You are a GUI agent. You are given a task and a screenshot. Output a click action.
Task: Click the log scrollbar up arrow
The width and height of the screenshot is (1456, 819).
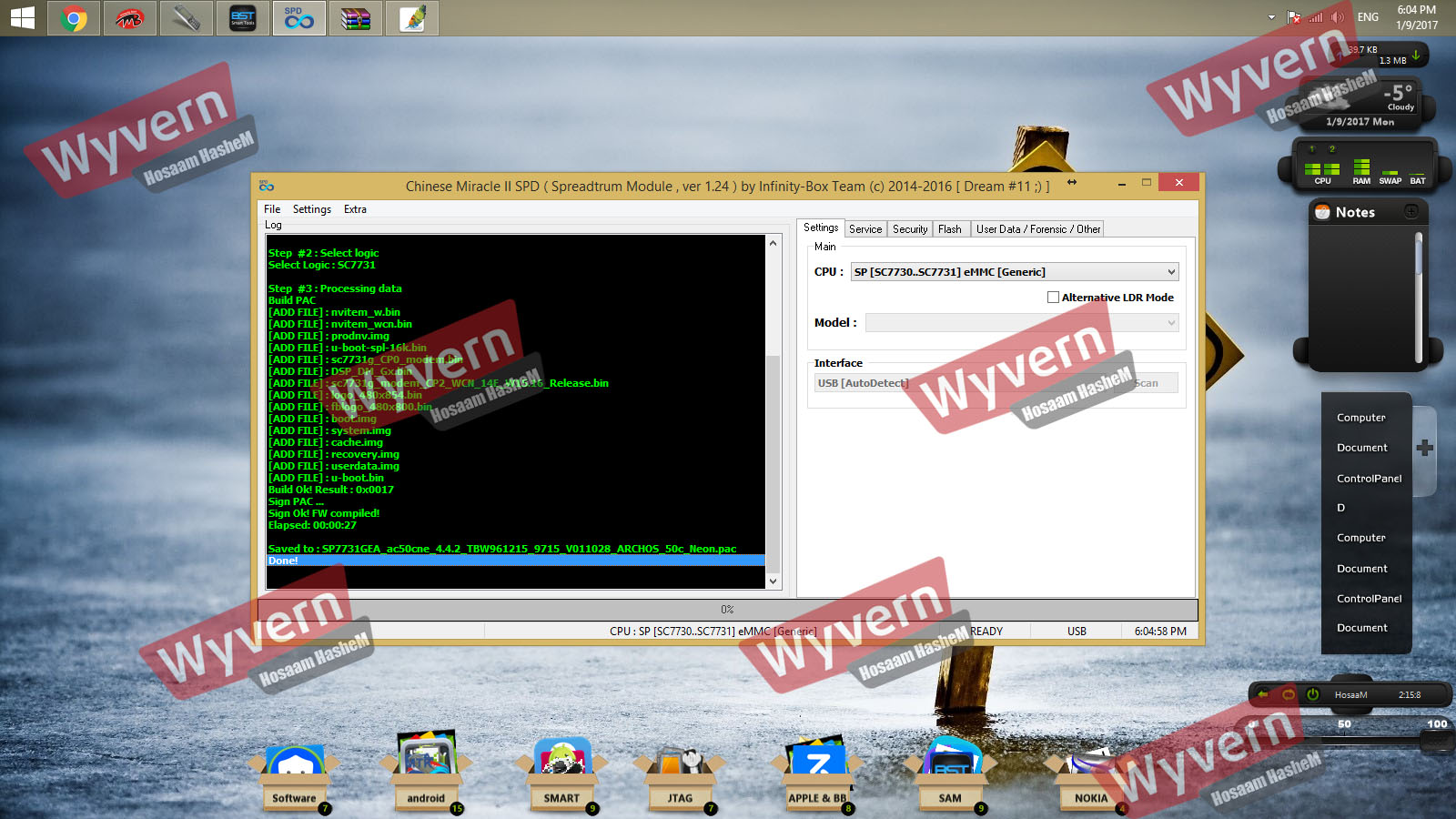[x=773, y=243]
